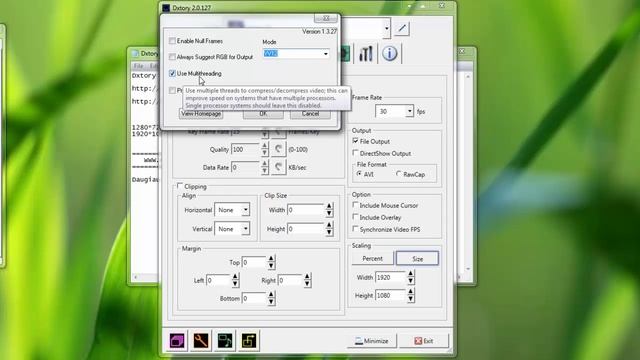Select the Size scaling button
The image size is (640, 360).
pos(417,259)
